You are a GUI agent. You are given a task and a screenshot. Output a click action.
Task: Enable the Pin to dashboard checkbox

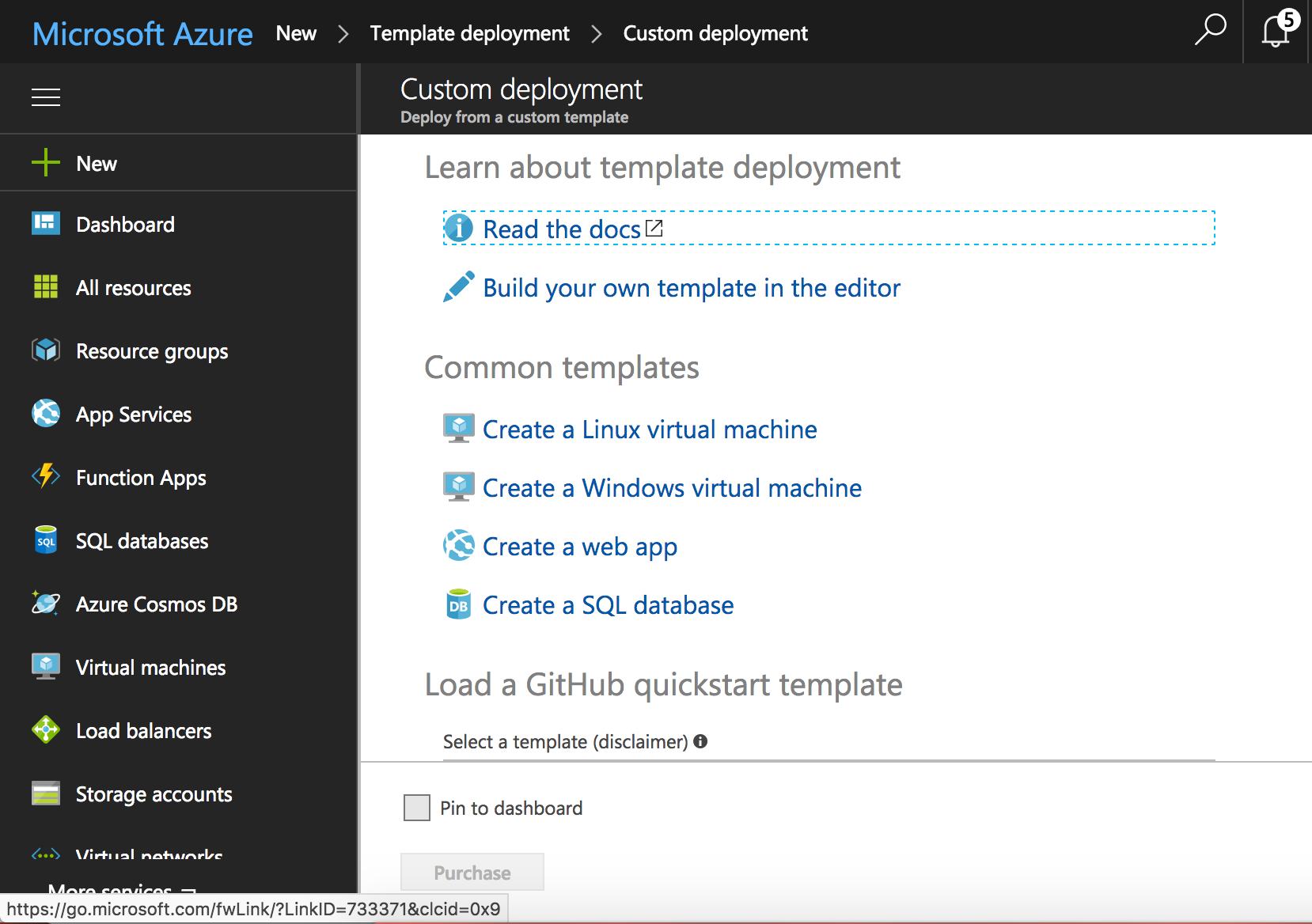click(x=417, y=808)
